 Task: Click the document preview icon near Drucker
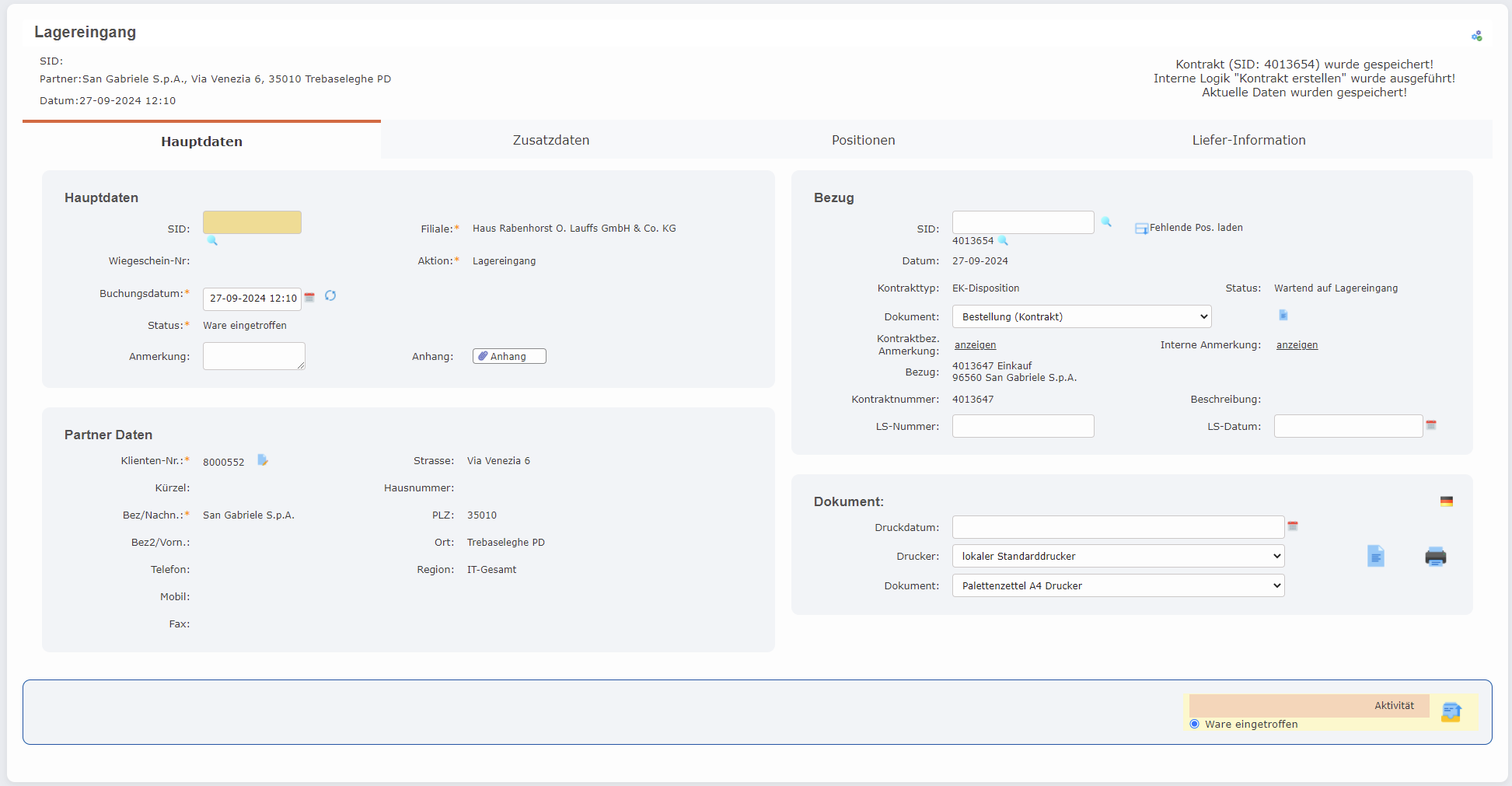point(1375,557)
